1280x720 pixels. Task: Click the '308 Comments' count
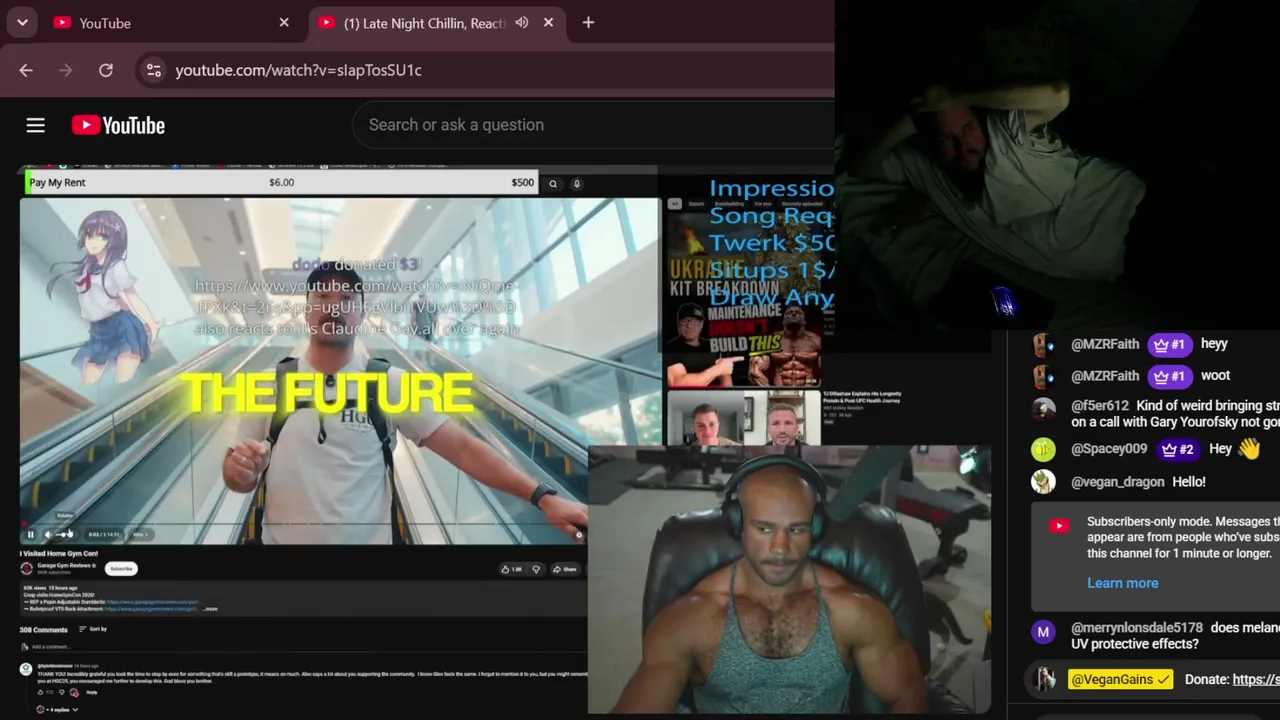click(x=44, y=629)
